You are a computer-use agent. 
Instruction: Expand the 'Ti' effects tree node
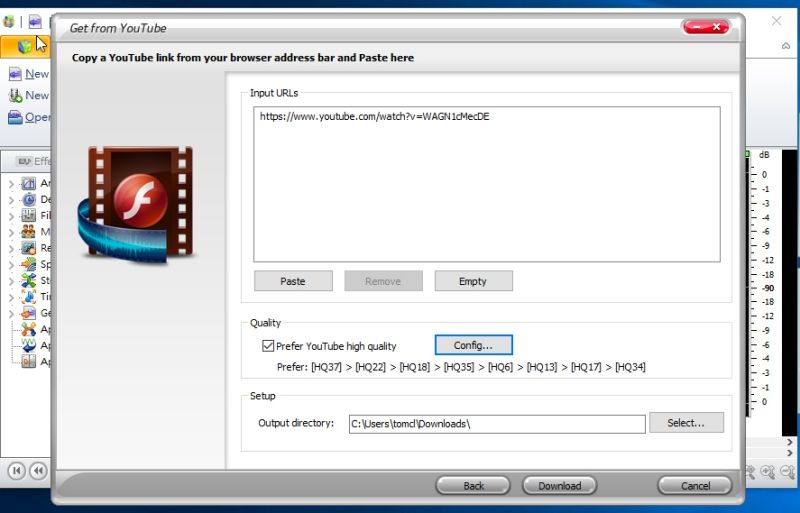(x=11, y=298)
